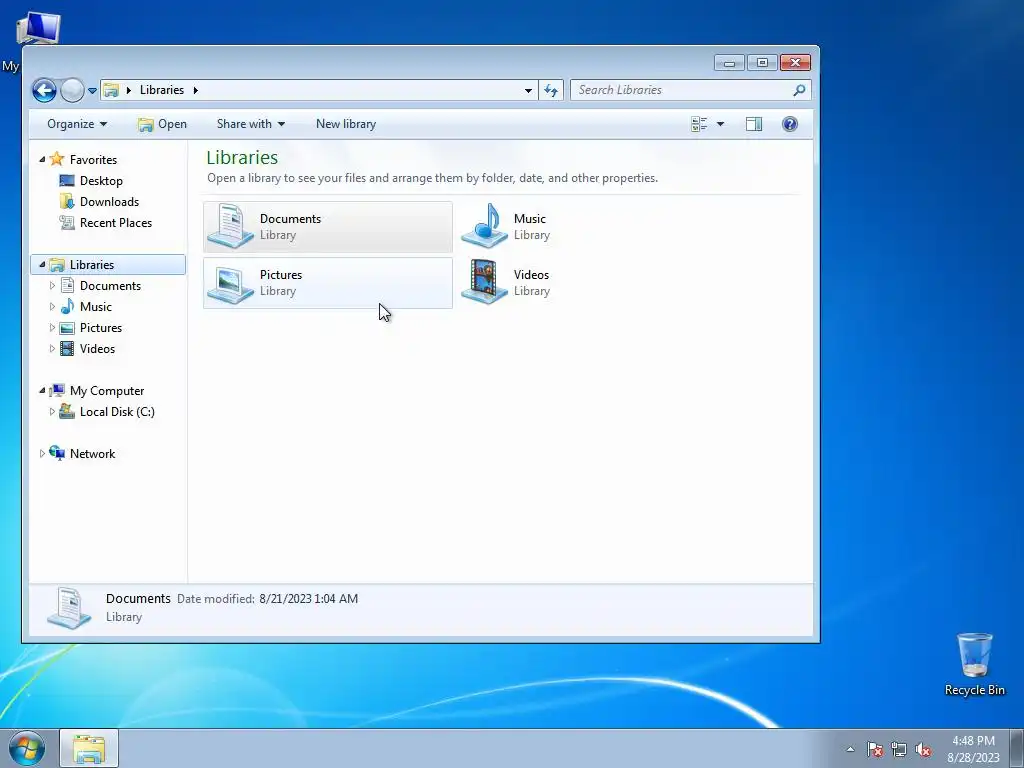
Task: Open Downloads under Favorites
Action: tap(109, 202)
